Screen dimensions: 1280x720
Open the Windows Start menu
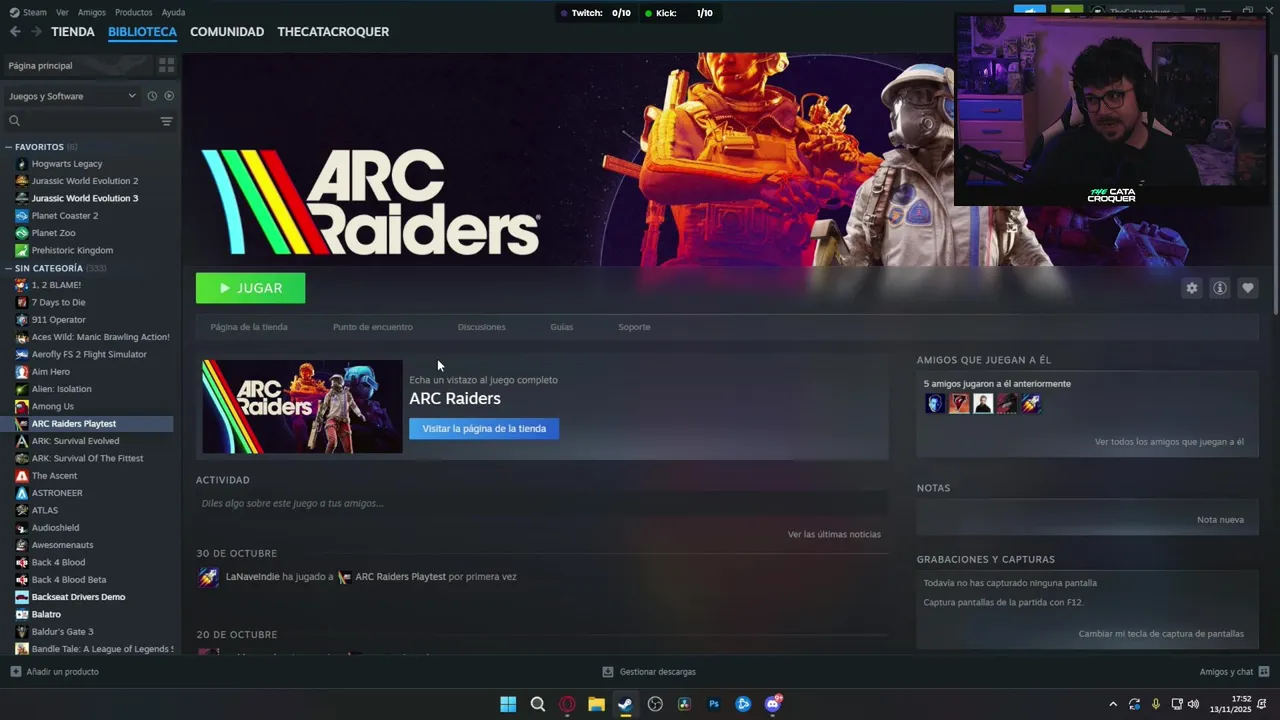[508, 704]
